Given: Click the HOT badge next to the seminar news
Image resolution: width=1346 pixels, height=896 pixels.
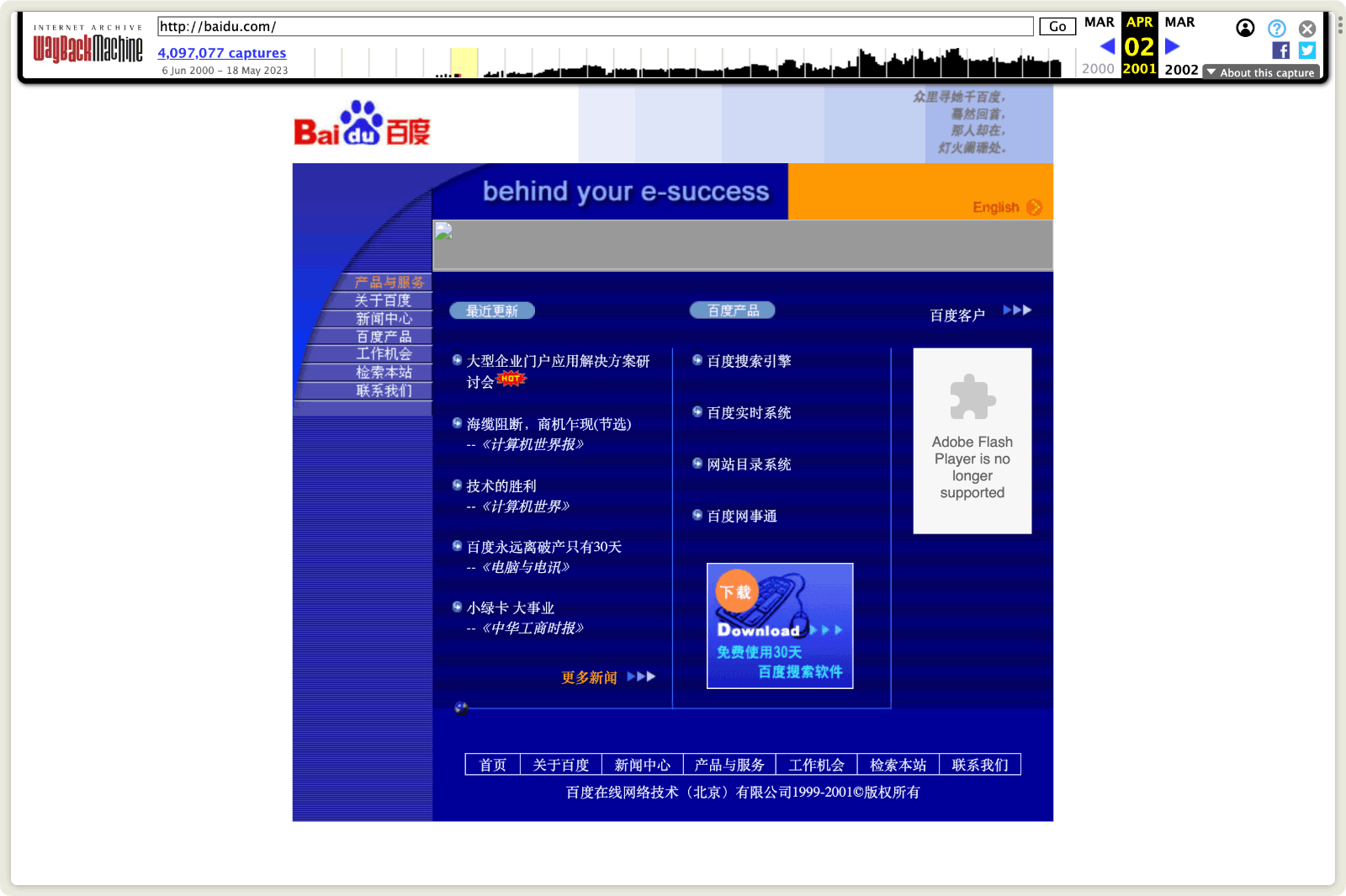Looking at the screenshot, I should click(511, 379).
